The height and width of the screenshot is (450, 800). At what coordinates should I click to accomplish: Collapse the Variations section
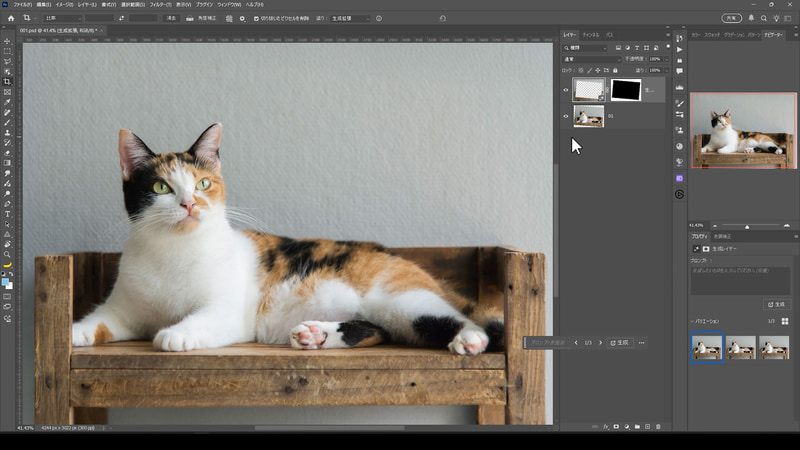(692, 321)
